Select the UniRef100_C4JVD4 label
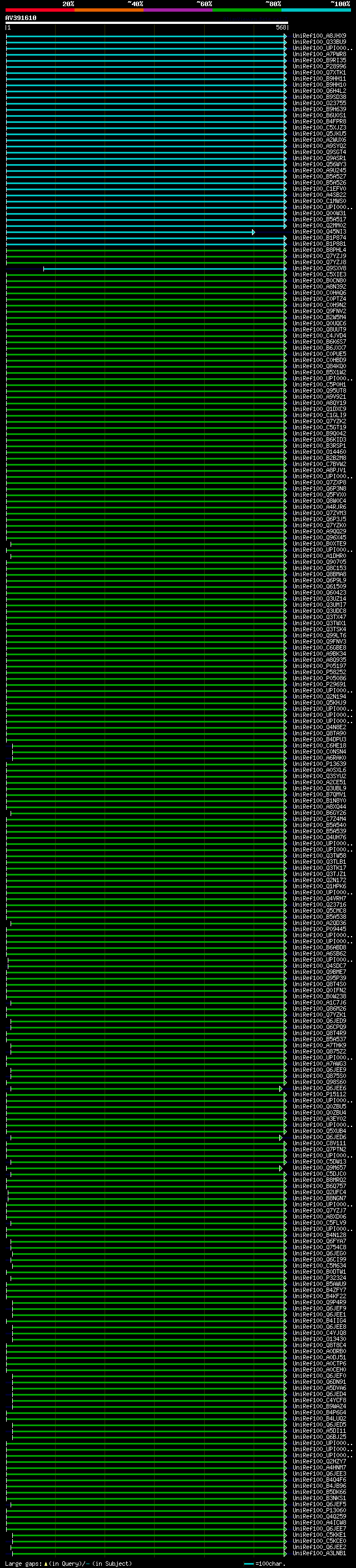 (x=319, y=335)
